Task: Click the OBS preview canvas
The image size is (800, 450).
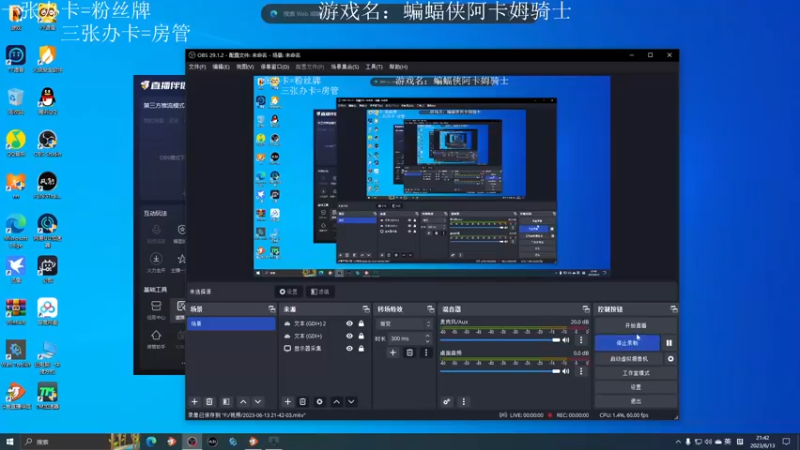Action: tap(432, 177)
